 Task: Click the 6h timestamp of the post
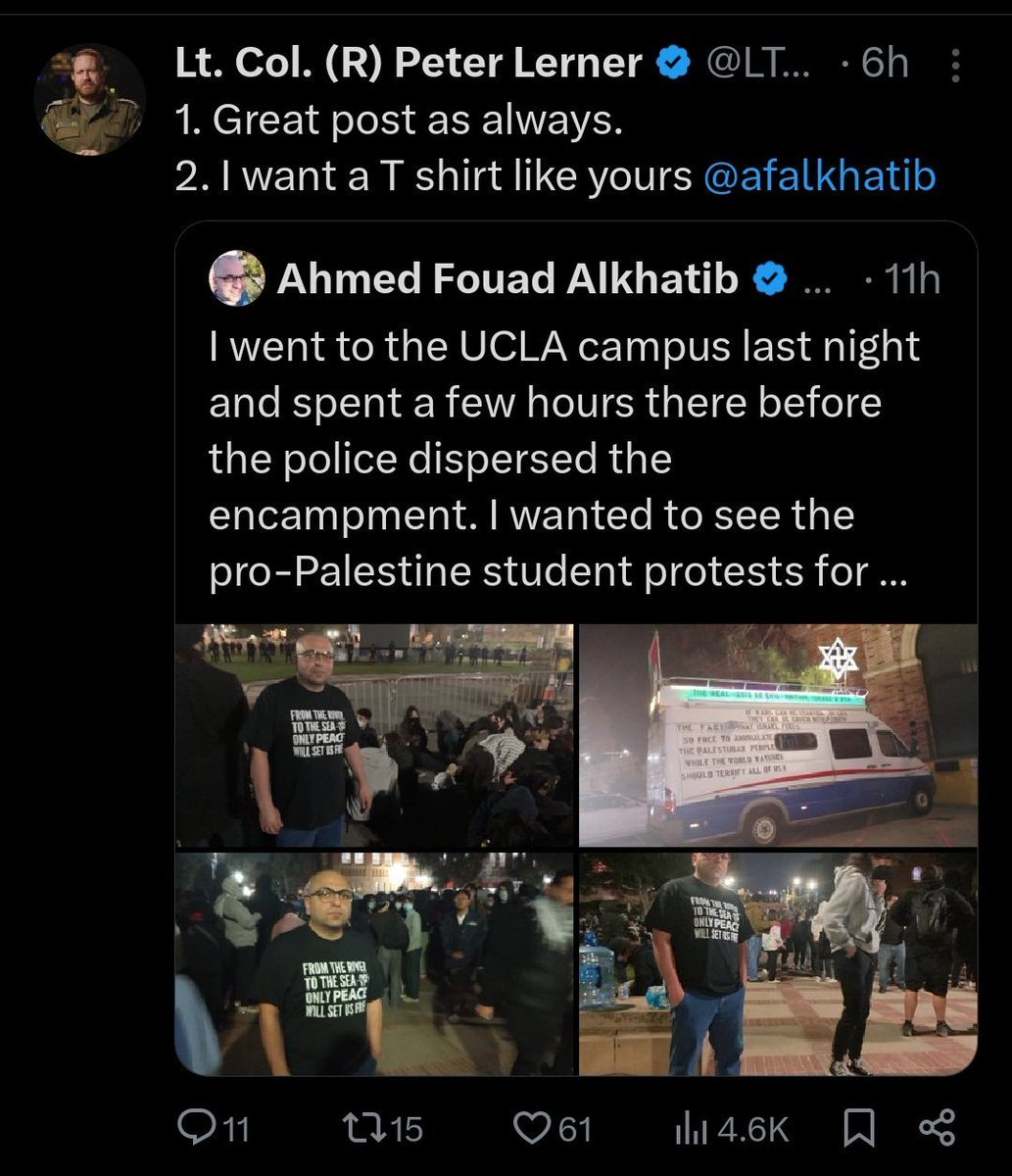(883, 65)
